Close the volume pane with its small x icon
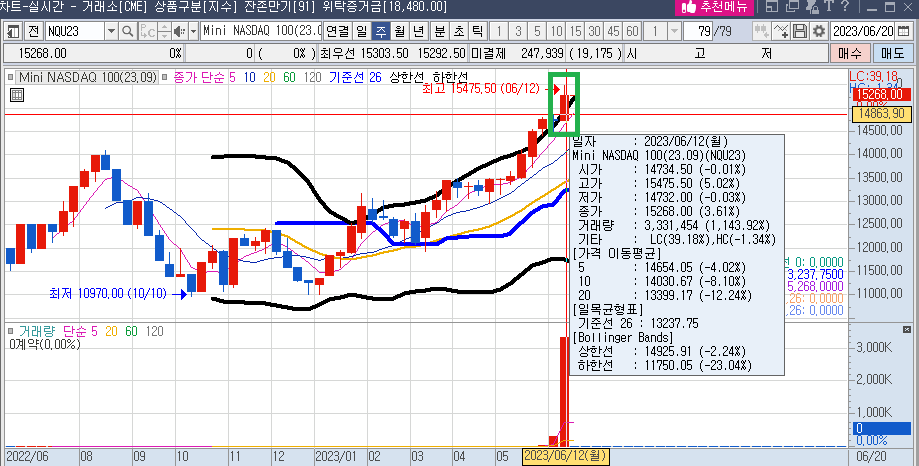The image size is (919, 466). [907, 329]
